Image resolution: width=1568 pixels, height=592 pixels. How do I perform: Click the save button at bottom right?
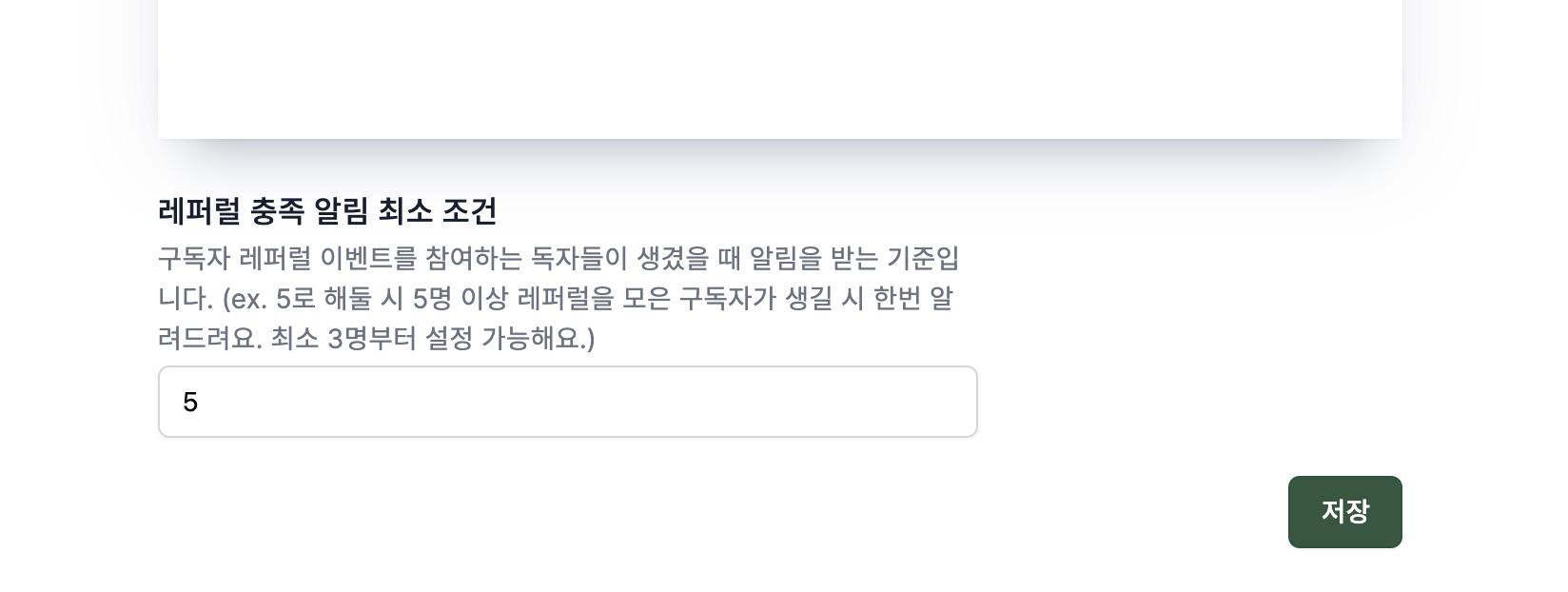[x=1344, y=511]
